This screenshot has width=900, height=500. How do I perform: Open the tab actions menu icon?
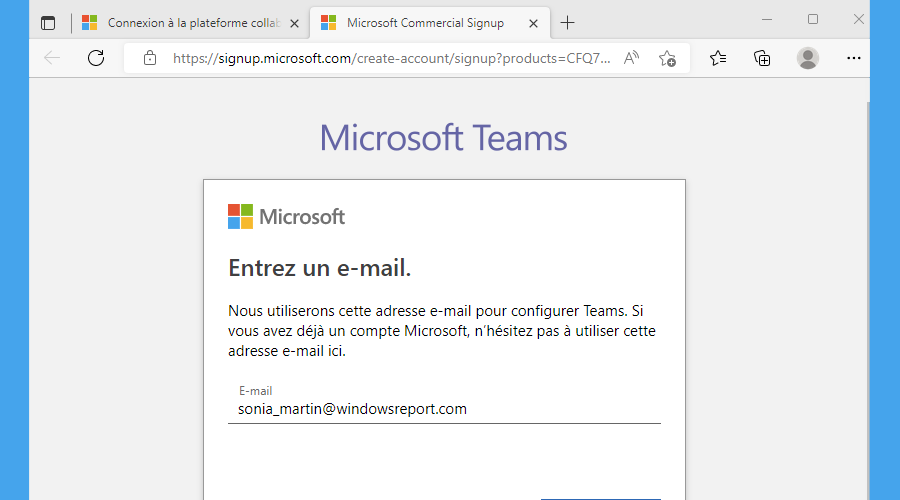pos(48,23)
